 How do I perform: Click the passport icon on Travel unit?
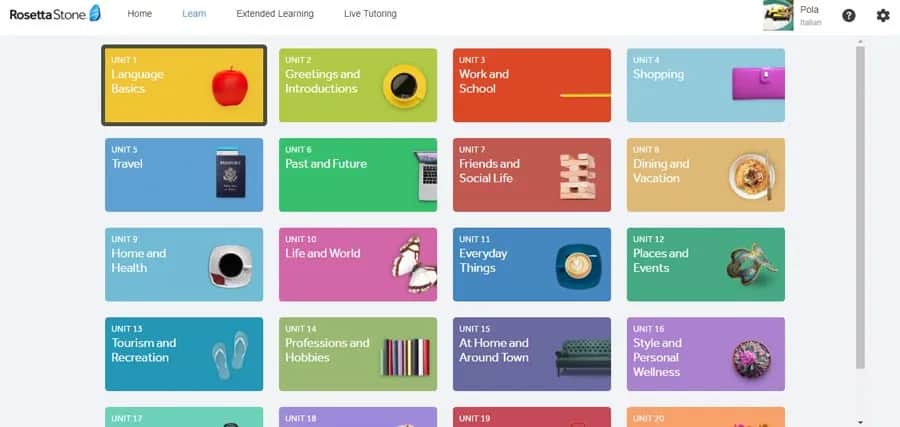[x=230, y=175]
